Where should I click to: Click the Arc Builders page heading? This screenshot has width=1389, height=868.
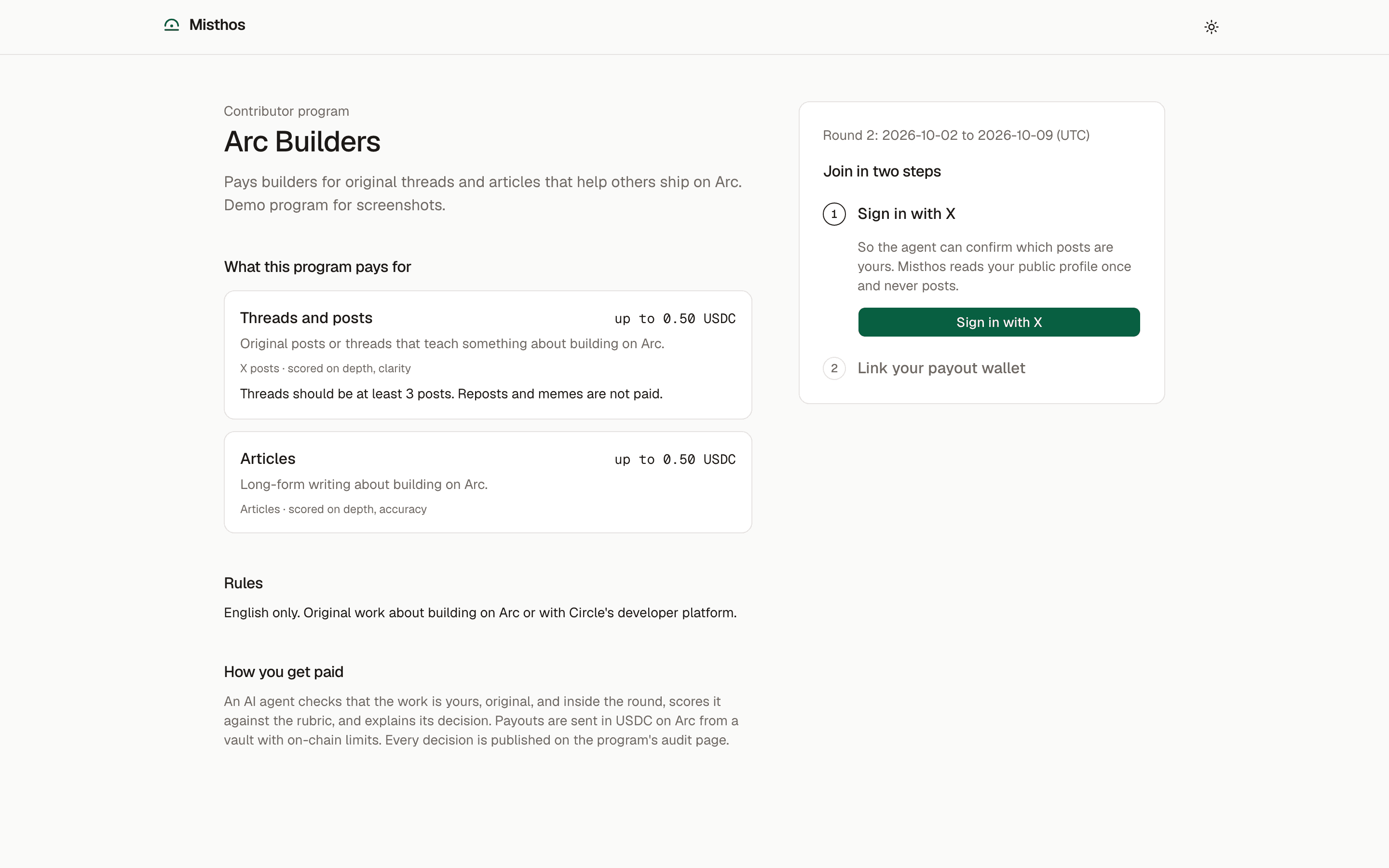pos(302,142)
